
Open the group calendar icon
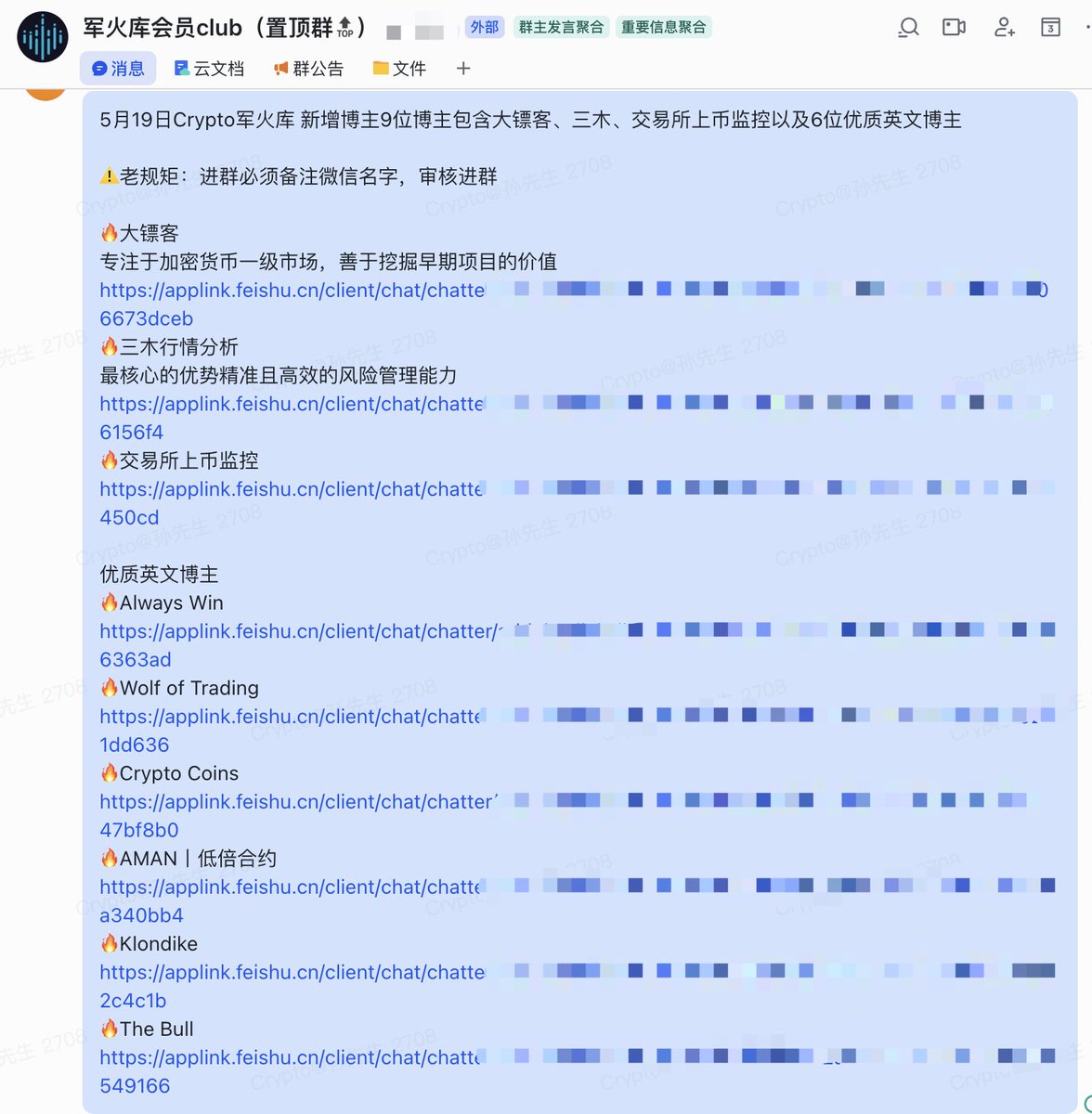tap(1050, 27)
